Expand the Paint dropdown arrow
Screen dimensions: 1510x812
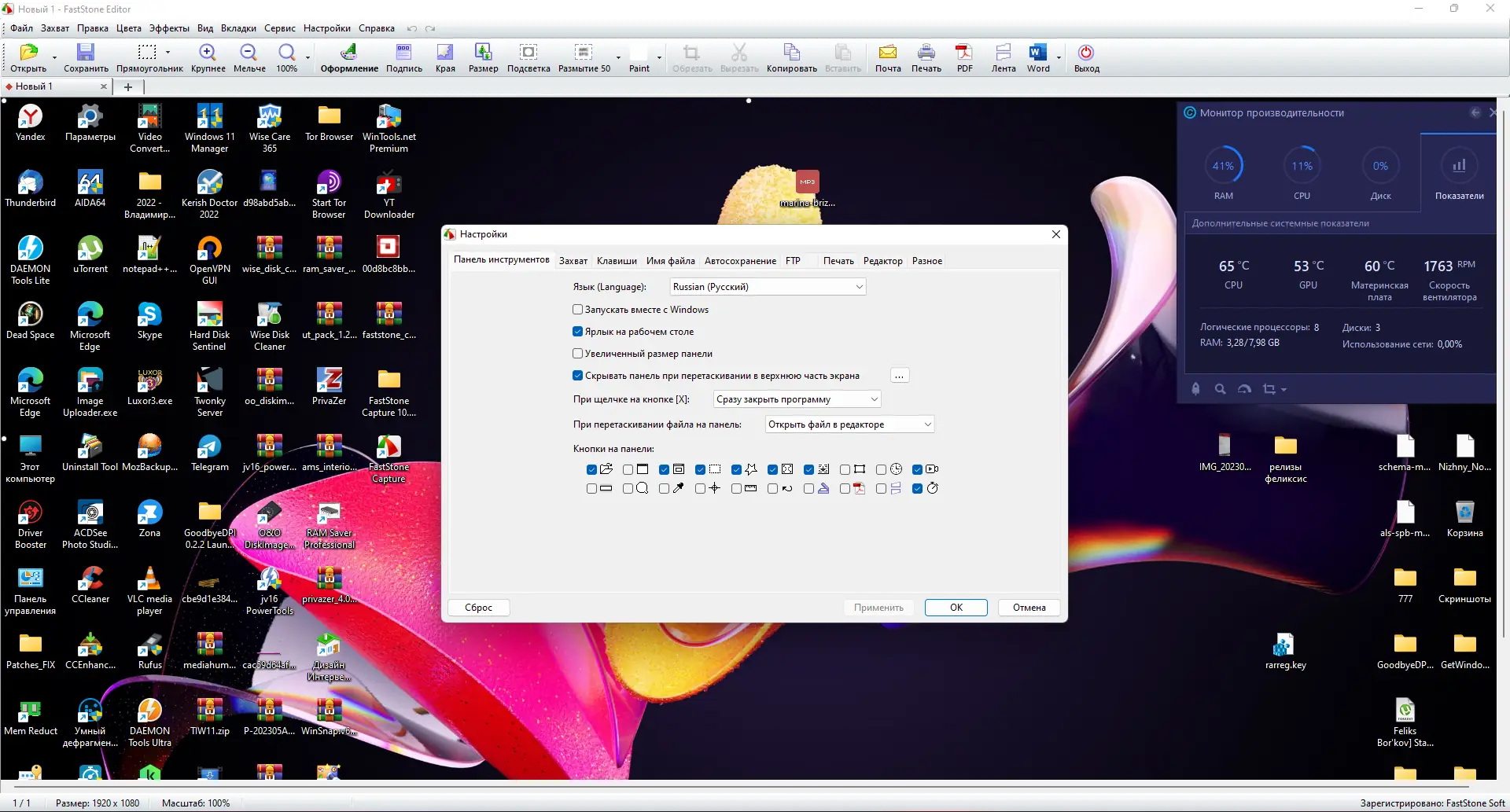point(659,57)
